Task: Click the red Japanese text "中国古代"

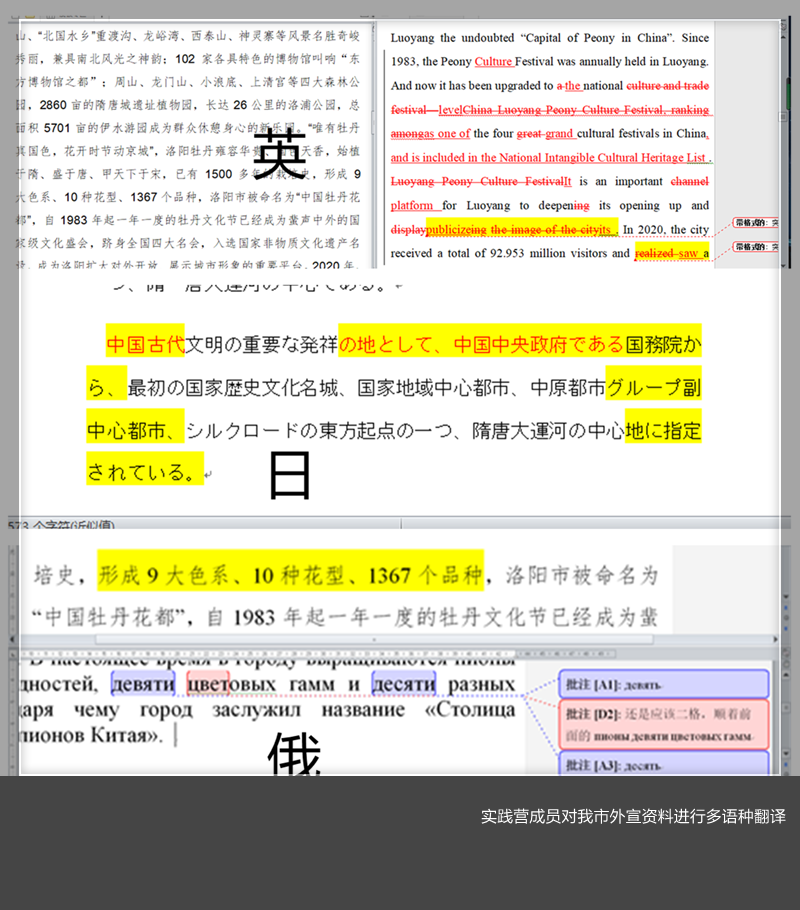Action: pyautogui.click(x=145, y=345)
